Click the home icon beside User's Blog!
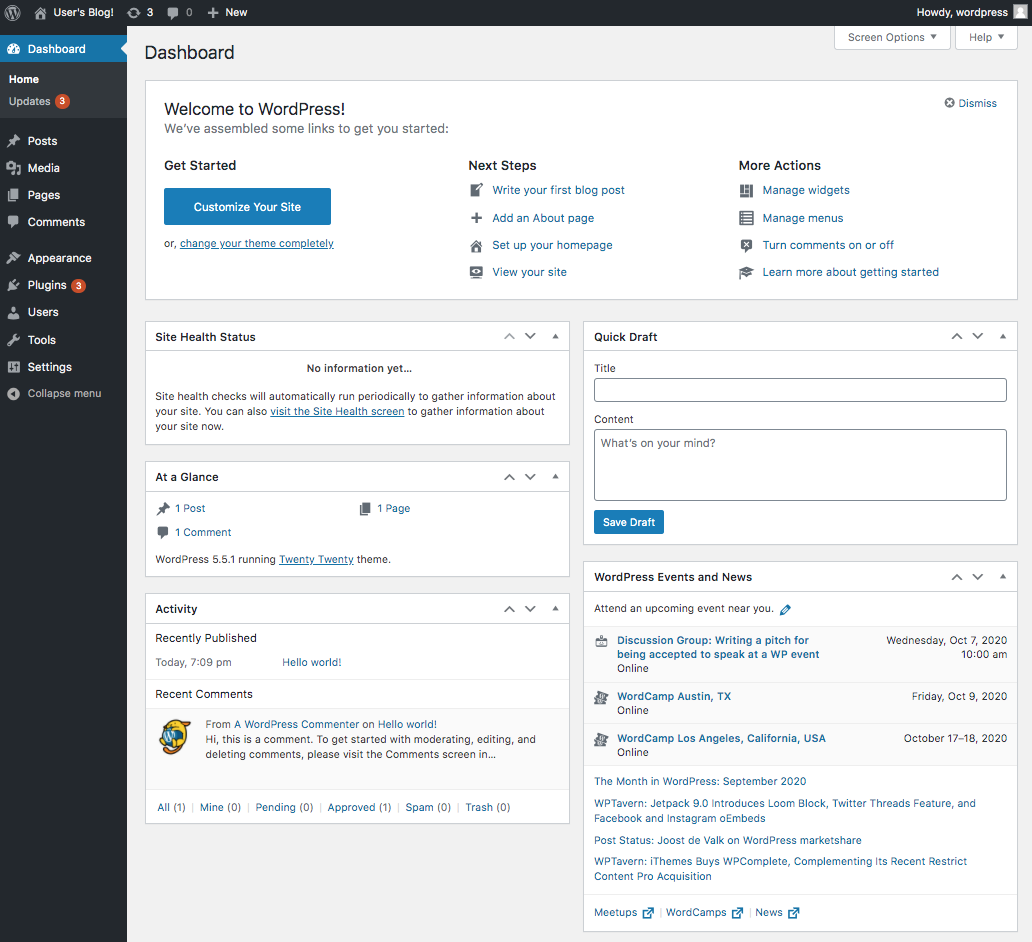1032x942 pixels. coord(40,13)
